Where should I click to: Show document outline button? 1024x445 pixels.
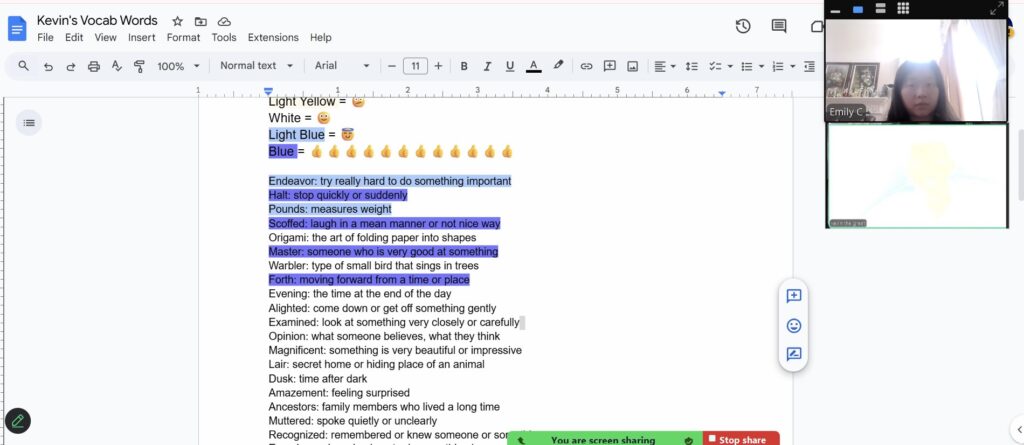(x=29, y=123)
